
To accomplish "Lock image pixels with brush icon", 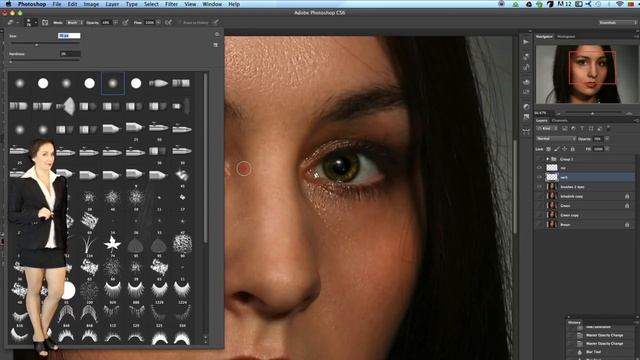I will [557, 149].
